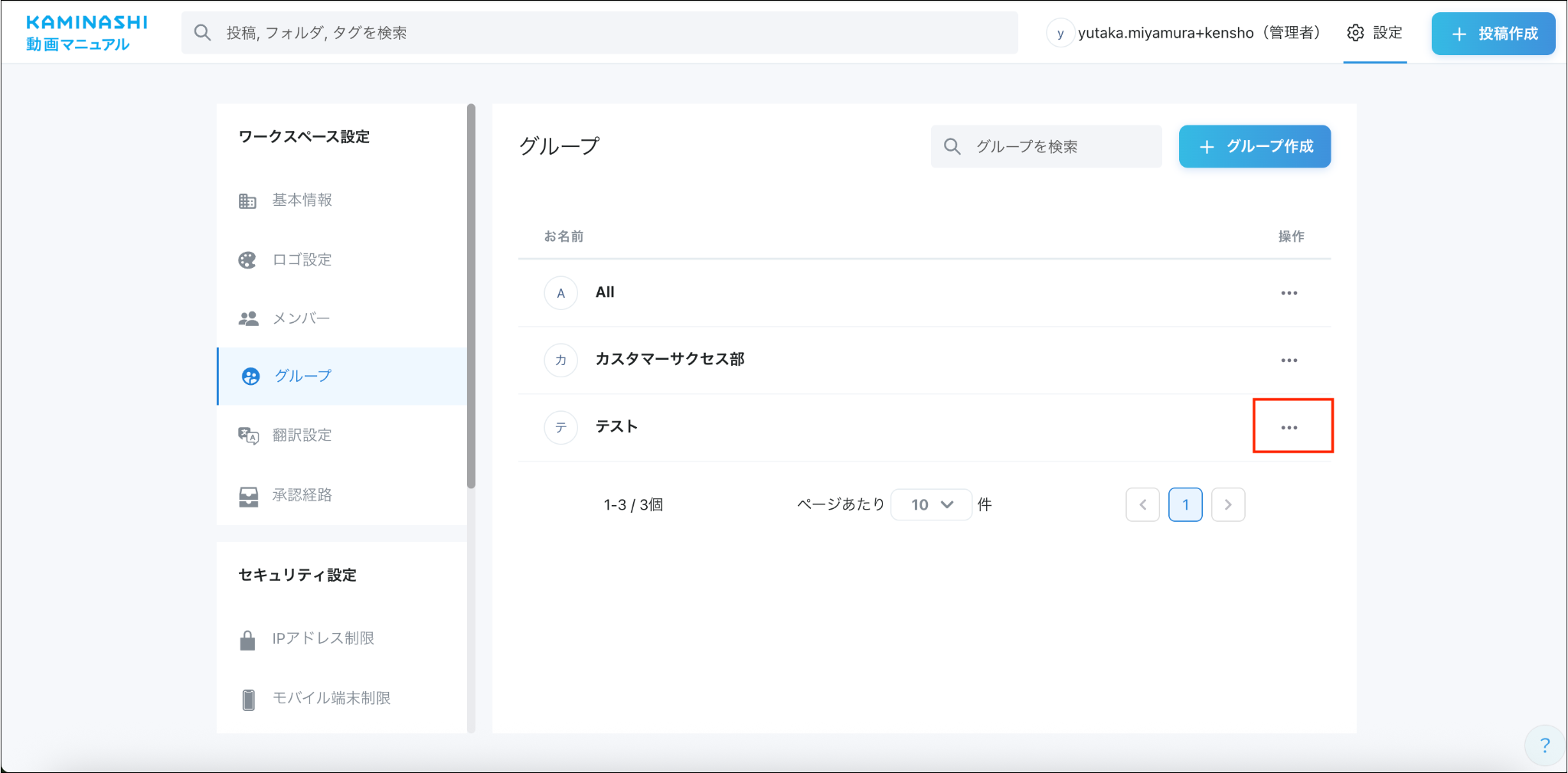Viewport: 1568px width, 773px height.
Task: Open the 設定 tab label
Action: tap(1387, 33)
